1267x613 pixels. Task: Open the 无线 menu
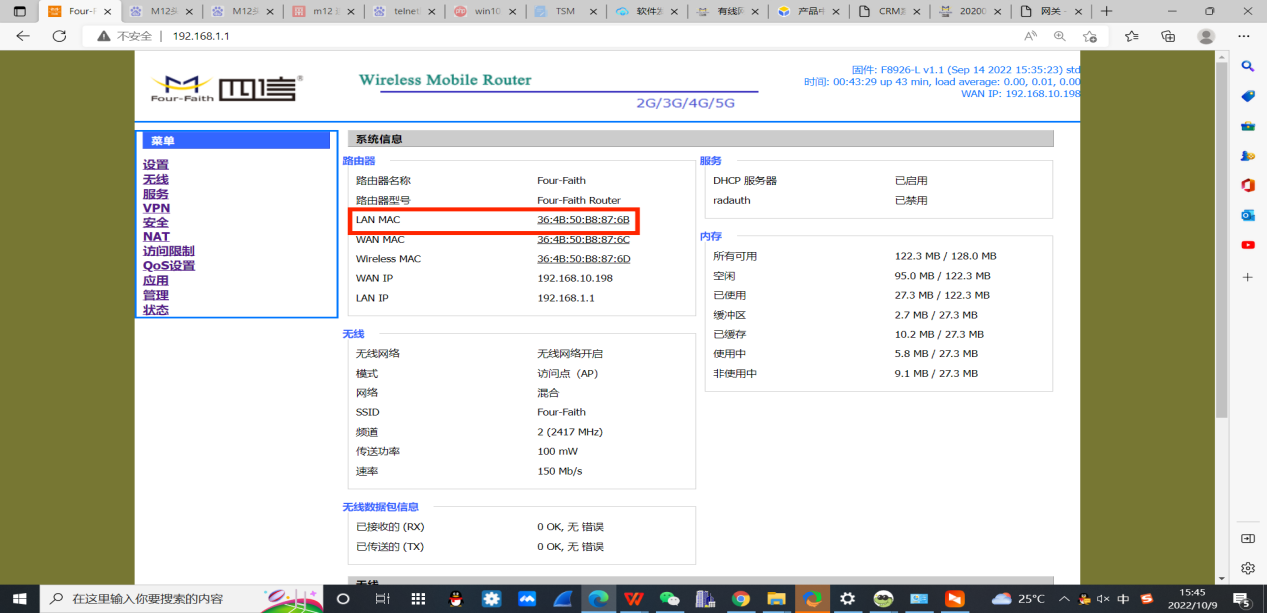(156, 180)
